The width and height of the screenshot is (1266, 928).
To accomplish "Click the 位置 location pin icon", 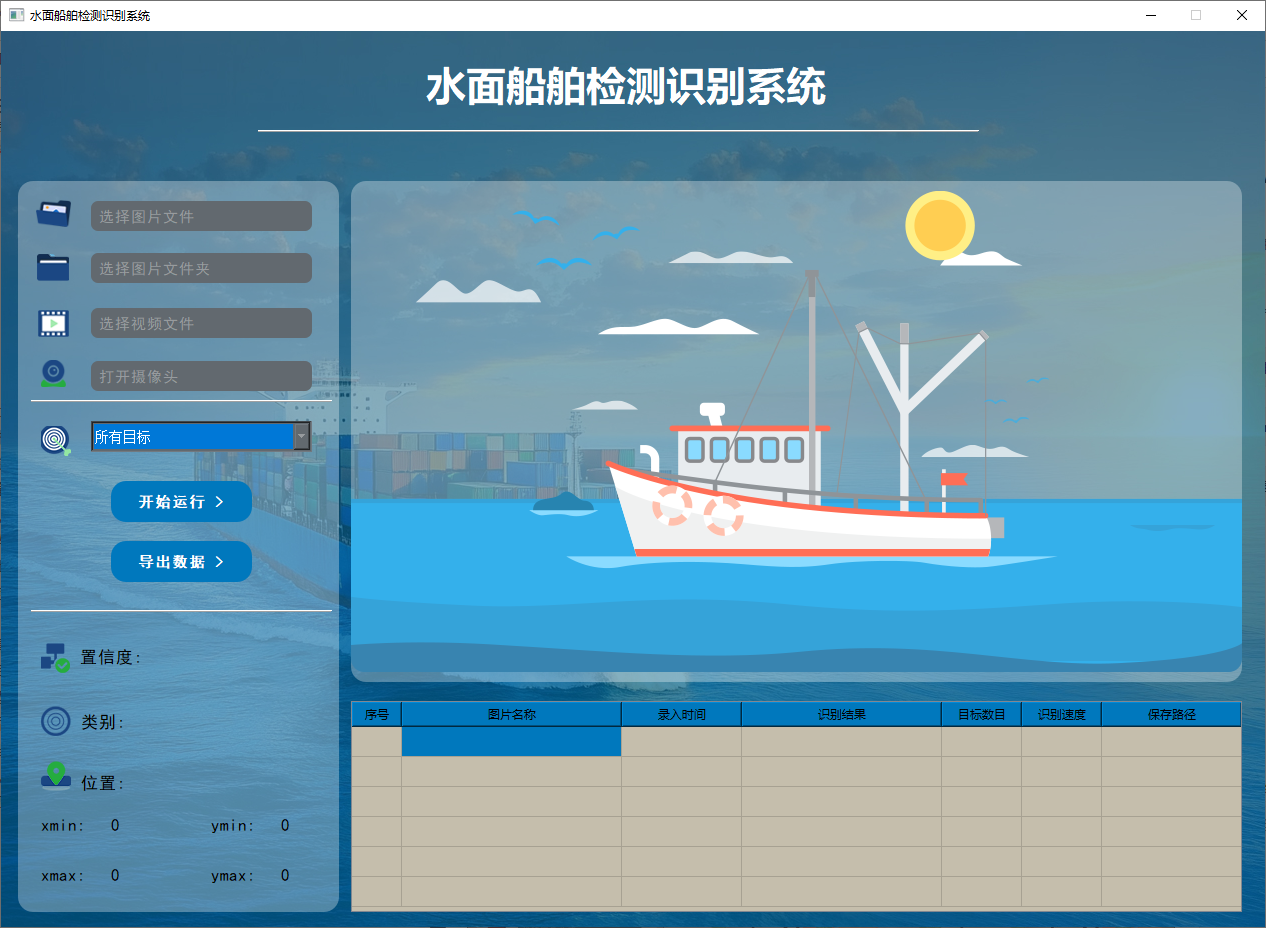I will pos(55,781).
